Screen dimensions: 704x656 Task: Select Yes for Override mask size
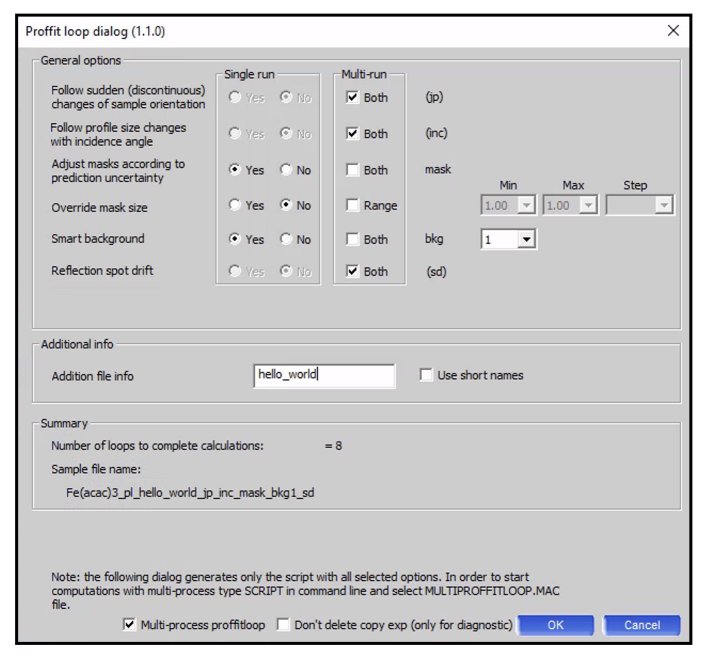(236, 206)
